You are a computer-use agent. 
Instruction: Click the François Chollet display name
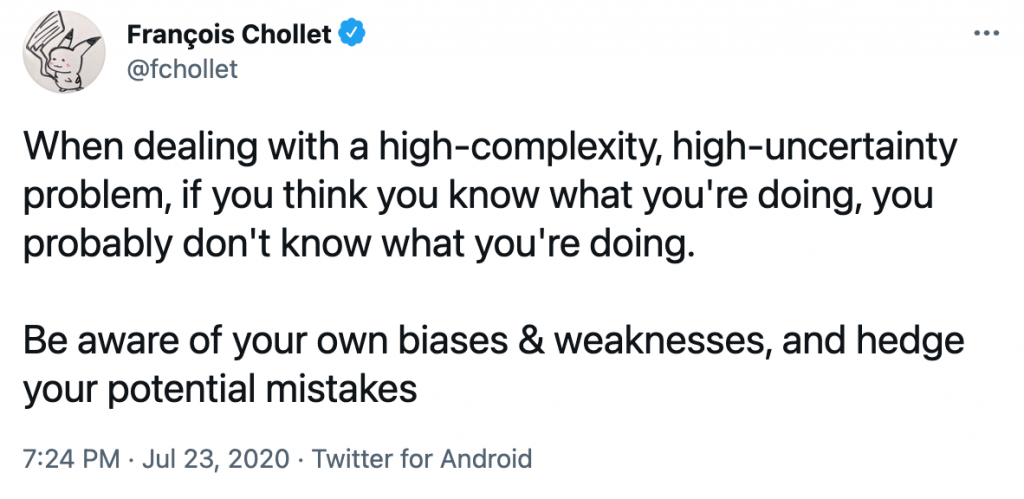click(229, 34)
